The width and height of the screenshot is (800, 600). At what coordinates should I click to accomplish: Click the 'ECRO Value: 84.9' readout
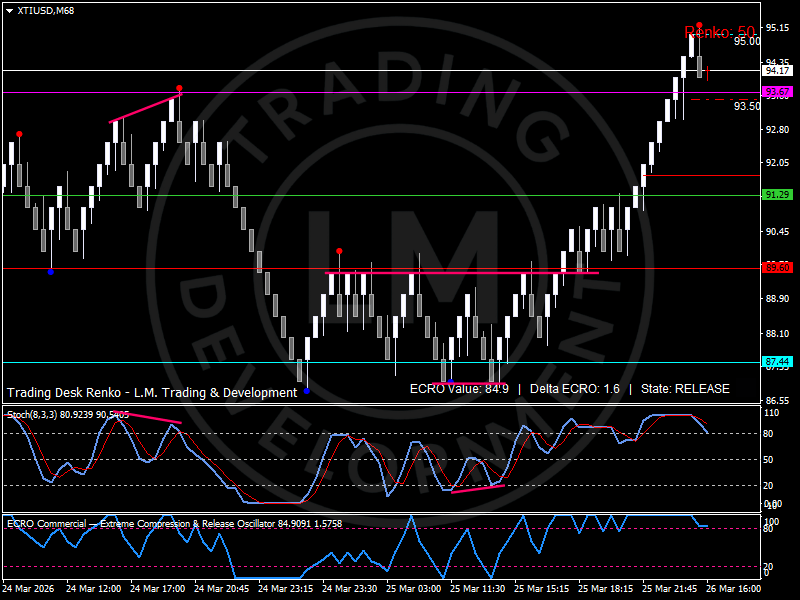[459, 389]
